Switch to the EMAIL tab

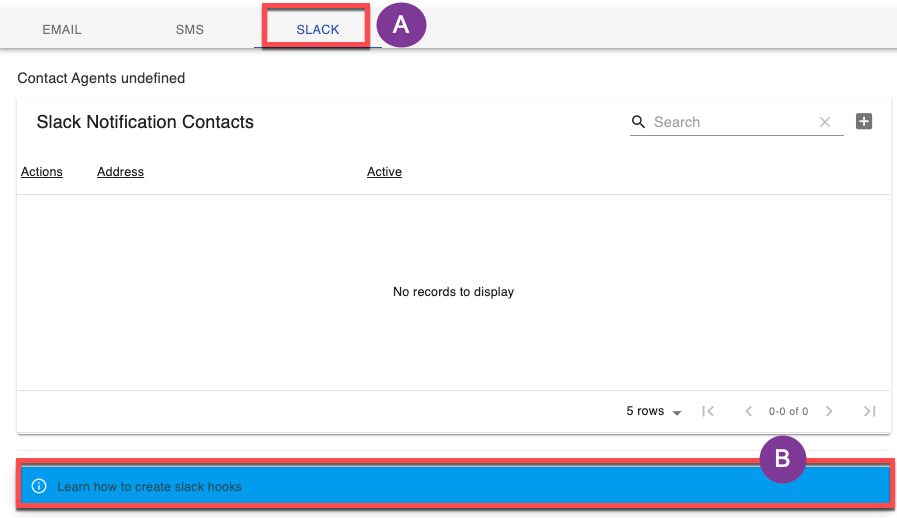[x=62, y=30]
